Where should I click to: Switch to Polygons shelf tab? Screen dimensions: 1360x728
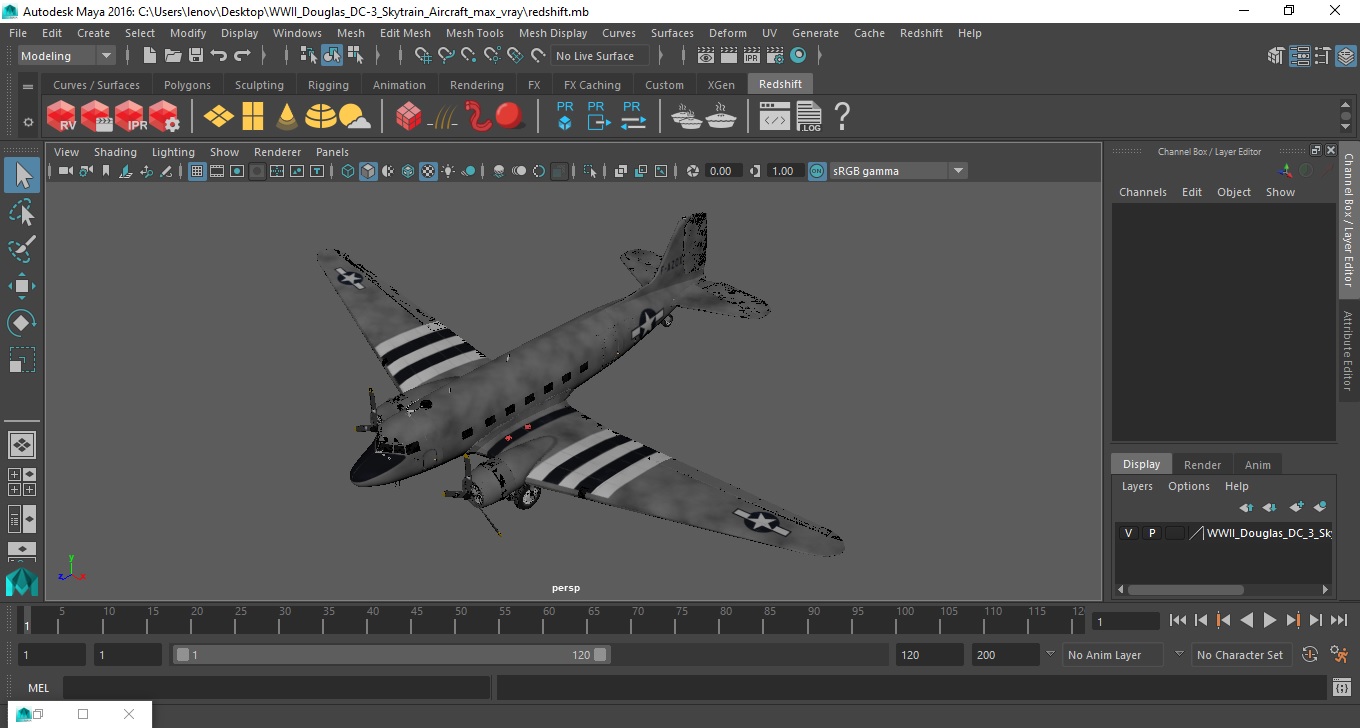[187, 85]
